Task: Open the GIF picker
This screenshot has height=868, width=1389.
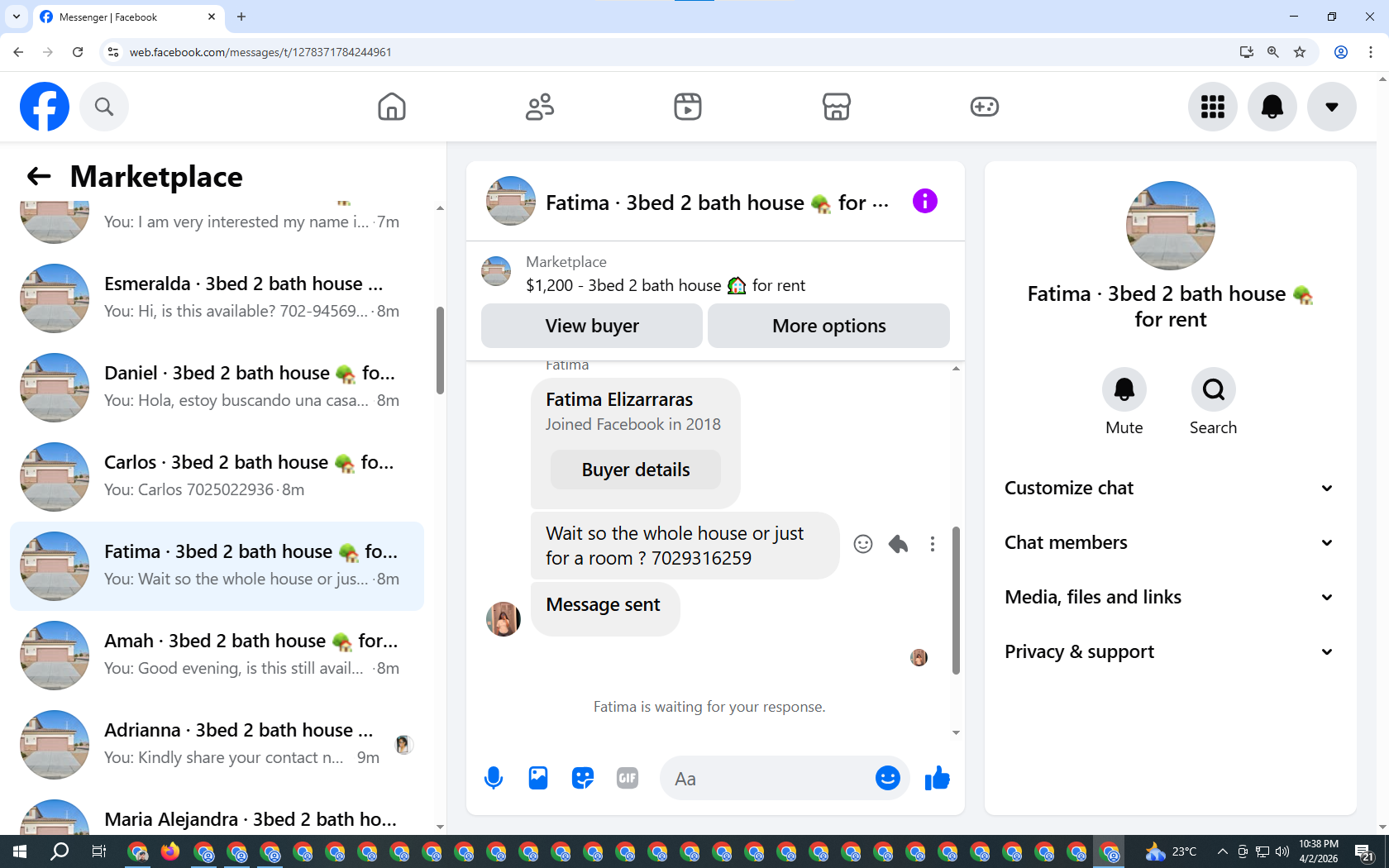Action: tap(628, 778)
